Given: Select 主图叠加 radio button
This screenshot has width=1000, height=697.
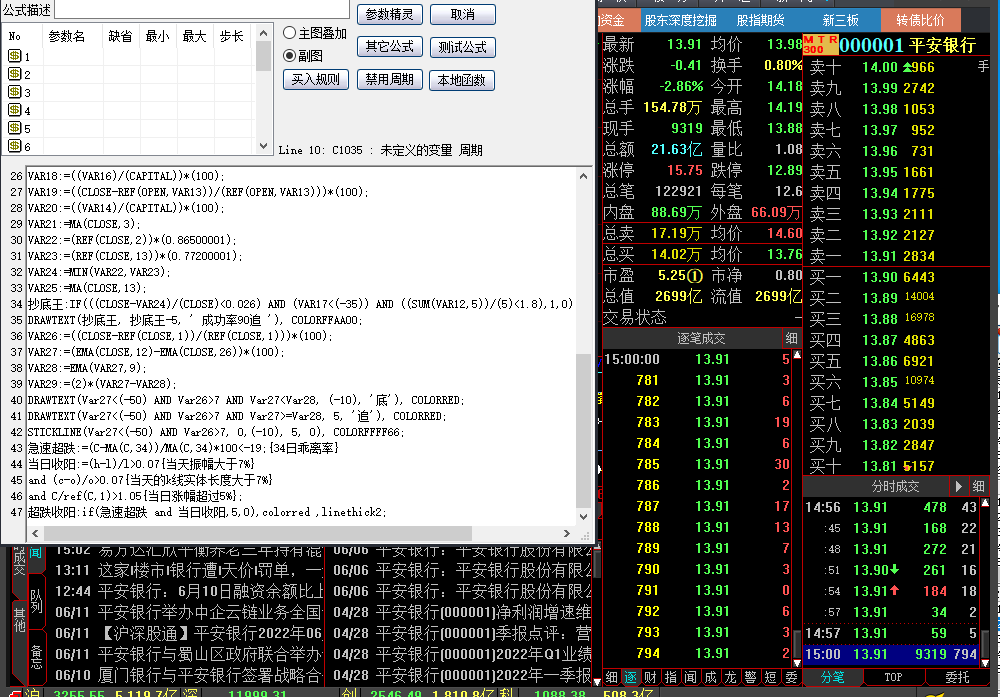Looking at the screenshot, I should click(290, 33).
